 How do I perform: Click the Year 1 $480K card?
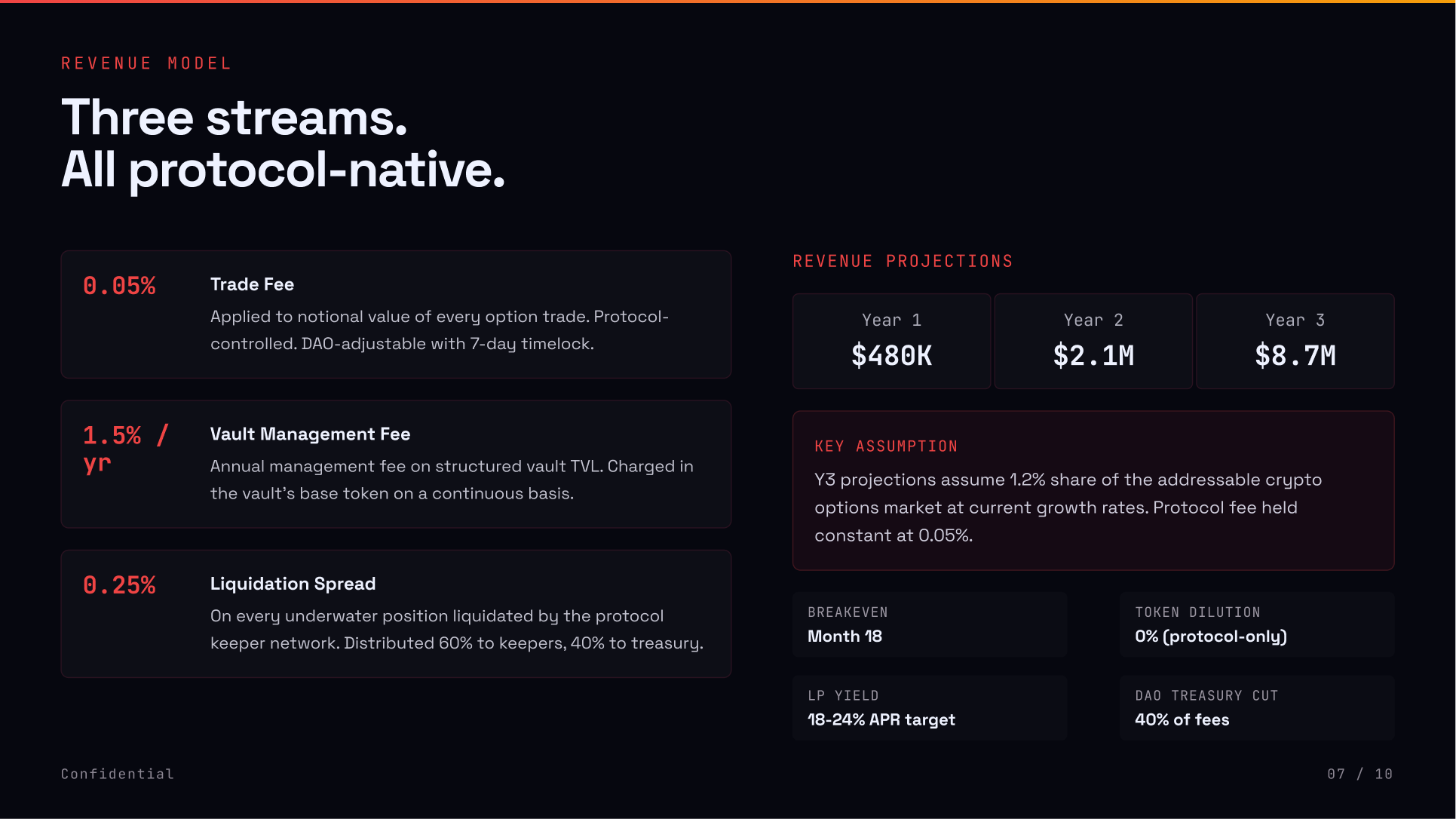[x=891, y=342]
